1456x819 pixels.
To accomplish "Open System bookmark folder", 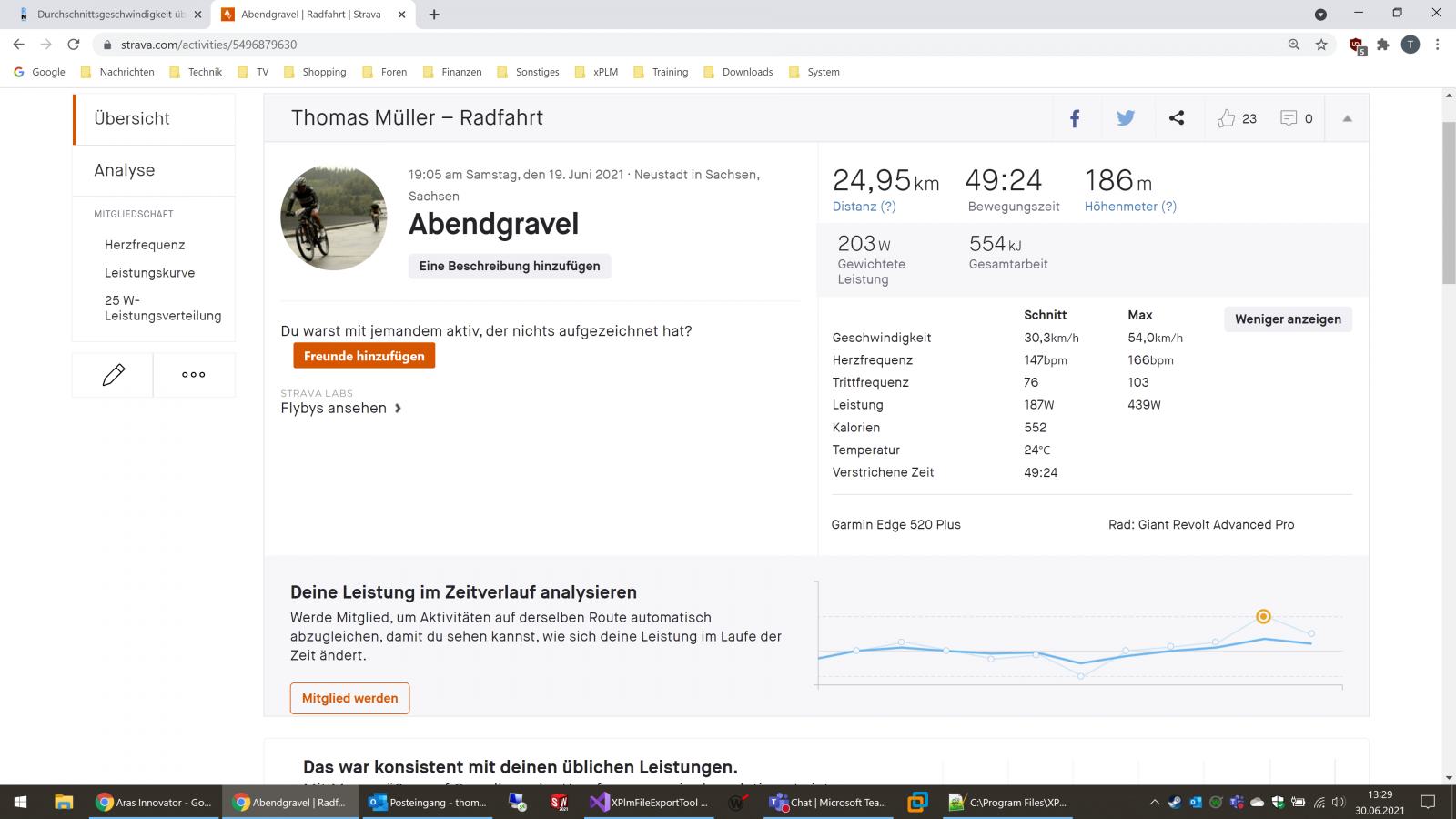I will [x=814, y=72].
